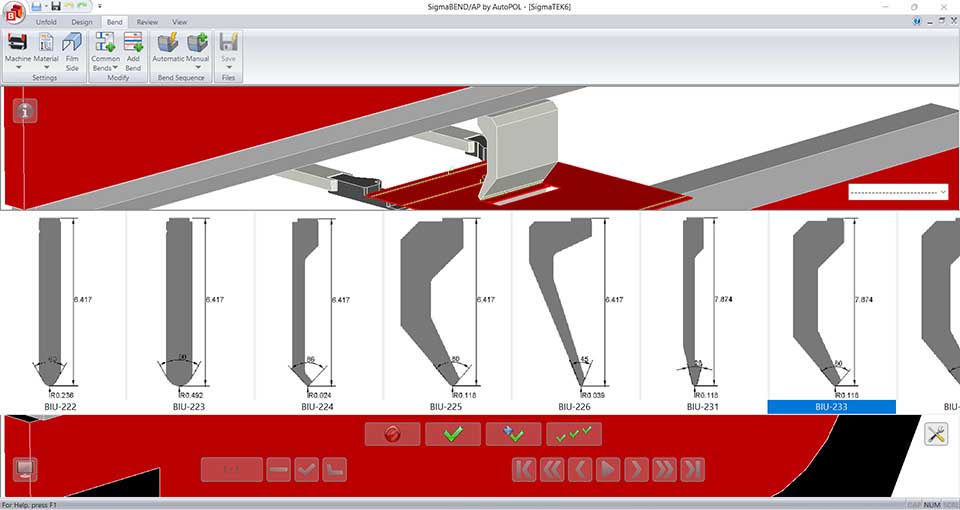Step forward one frame in simulation
Image resolution: width=960 pixels, height=510 pixels.
click(637, 470)
